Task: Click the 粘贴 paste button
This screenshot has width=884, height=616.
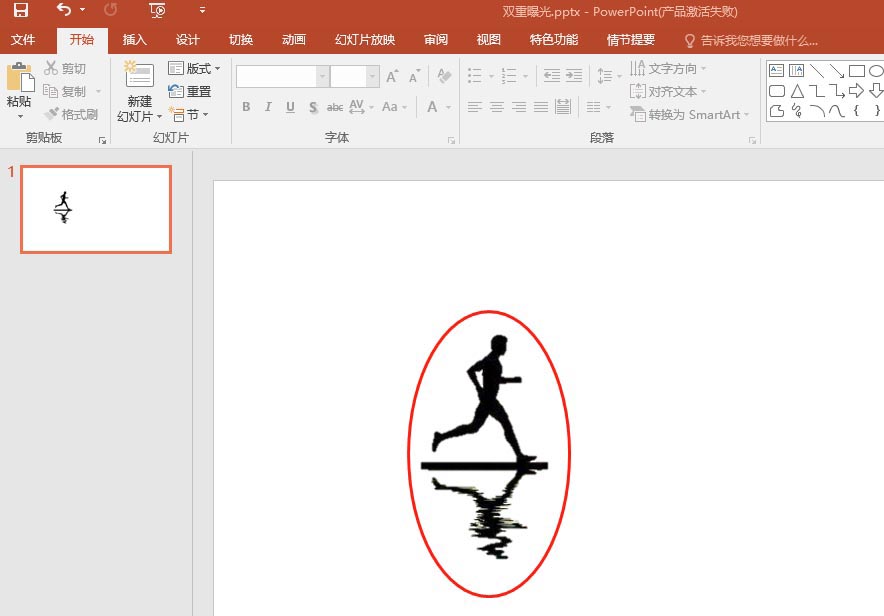Action: (19, 85)
